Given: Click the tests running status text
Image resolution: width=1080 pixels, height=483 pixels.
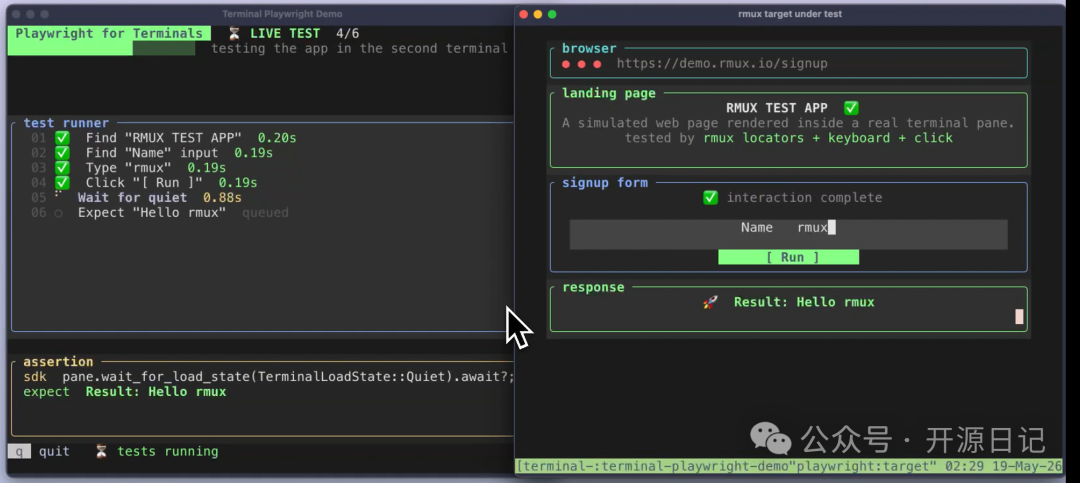Looking at the screenshot, I should pyautogui.click(x=167, y=451).
